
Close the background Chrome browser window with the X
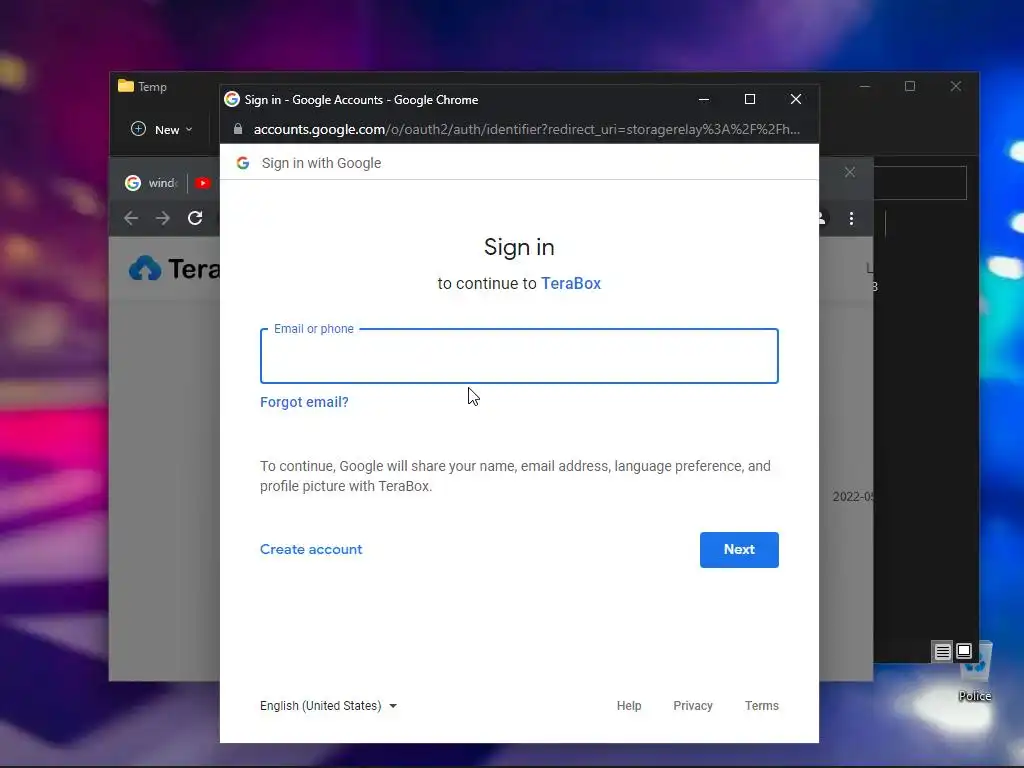[850, 172]
